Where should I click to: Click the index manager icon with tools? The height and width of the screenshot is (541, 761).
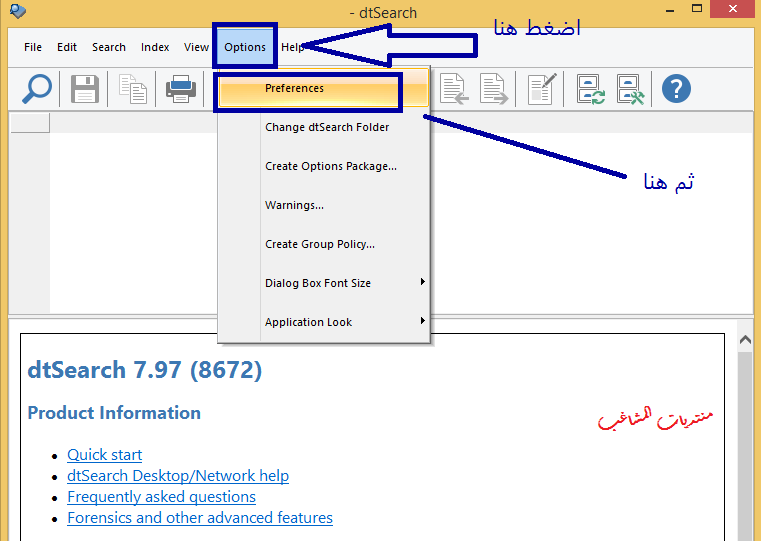point(629,89)
